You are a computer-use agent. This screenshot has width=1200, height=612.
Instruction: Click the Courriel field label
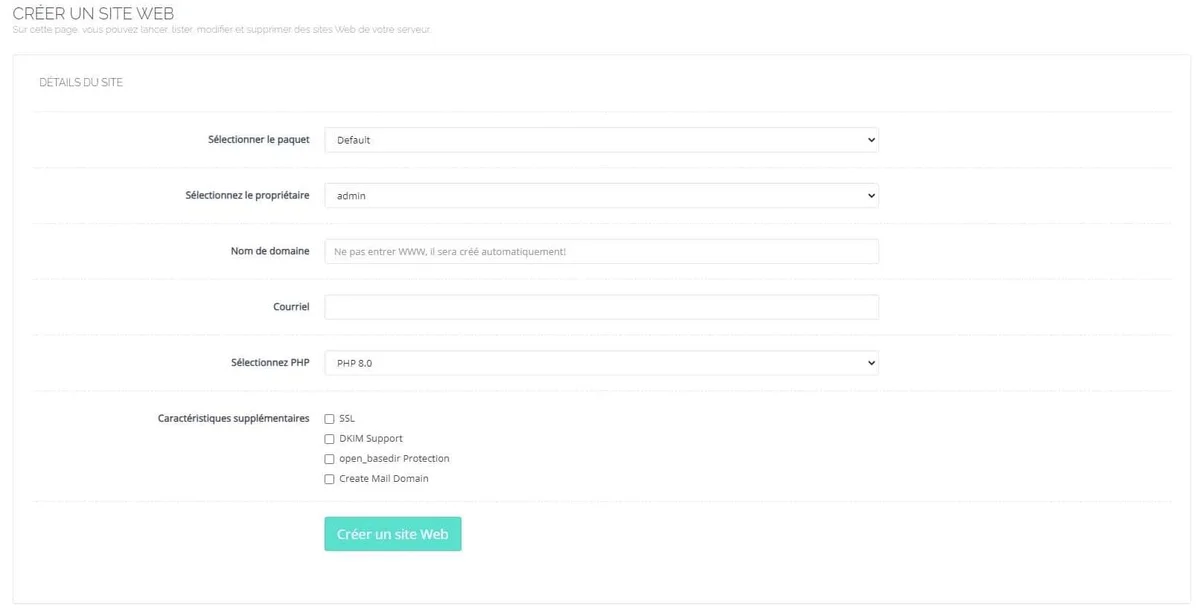coord(291,307)
